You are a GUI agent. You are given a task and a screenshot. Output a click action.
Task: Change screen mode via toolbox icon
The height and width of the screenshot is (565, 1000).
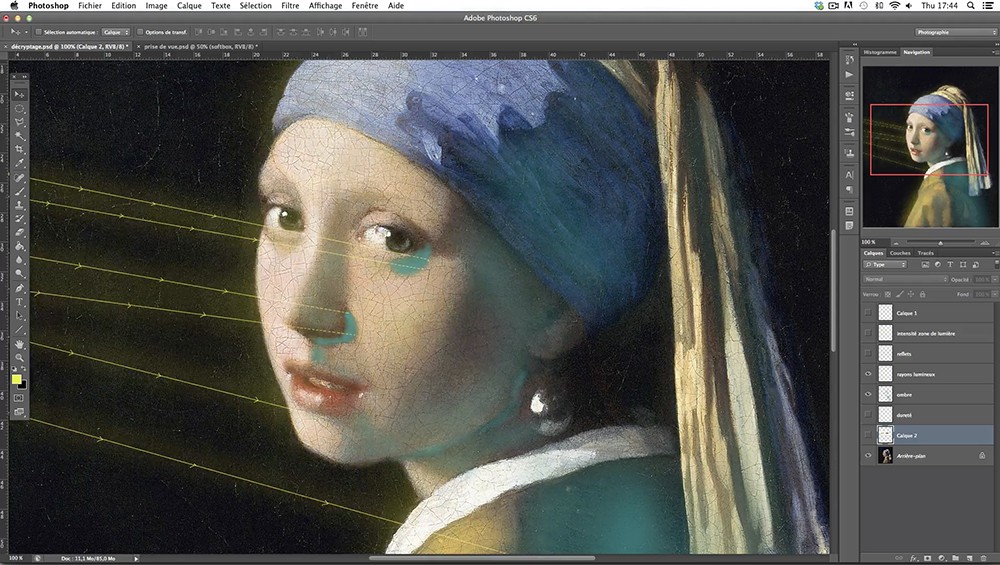pos(19,412)
